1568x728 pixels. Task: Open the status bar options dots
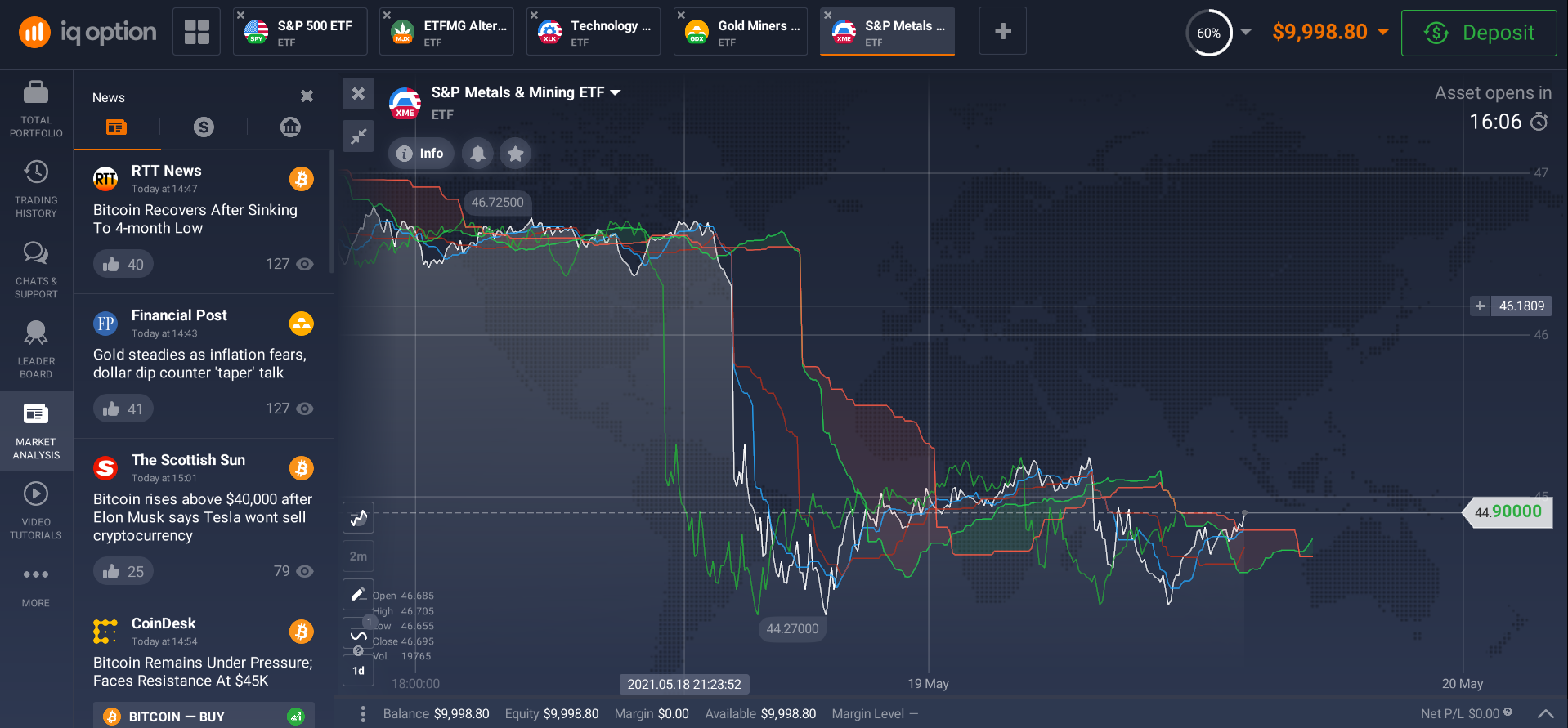(363, 714)
